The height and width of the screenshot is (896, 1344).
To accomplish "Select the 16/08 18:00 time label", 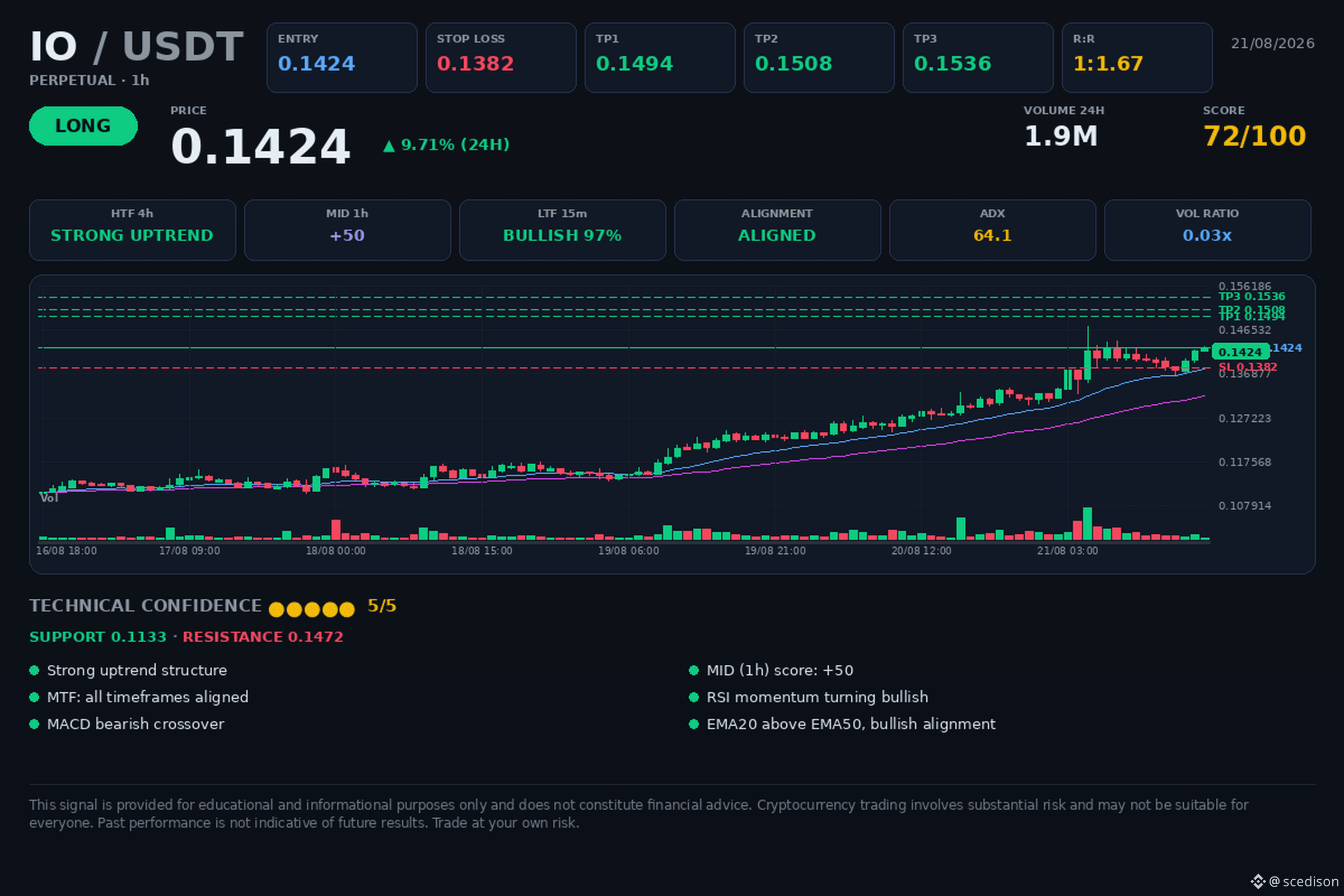I will 66,551.
